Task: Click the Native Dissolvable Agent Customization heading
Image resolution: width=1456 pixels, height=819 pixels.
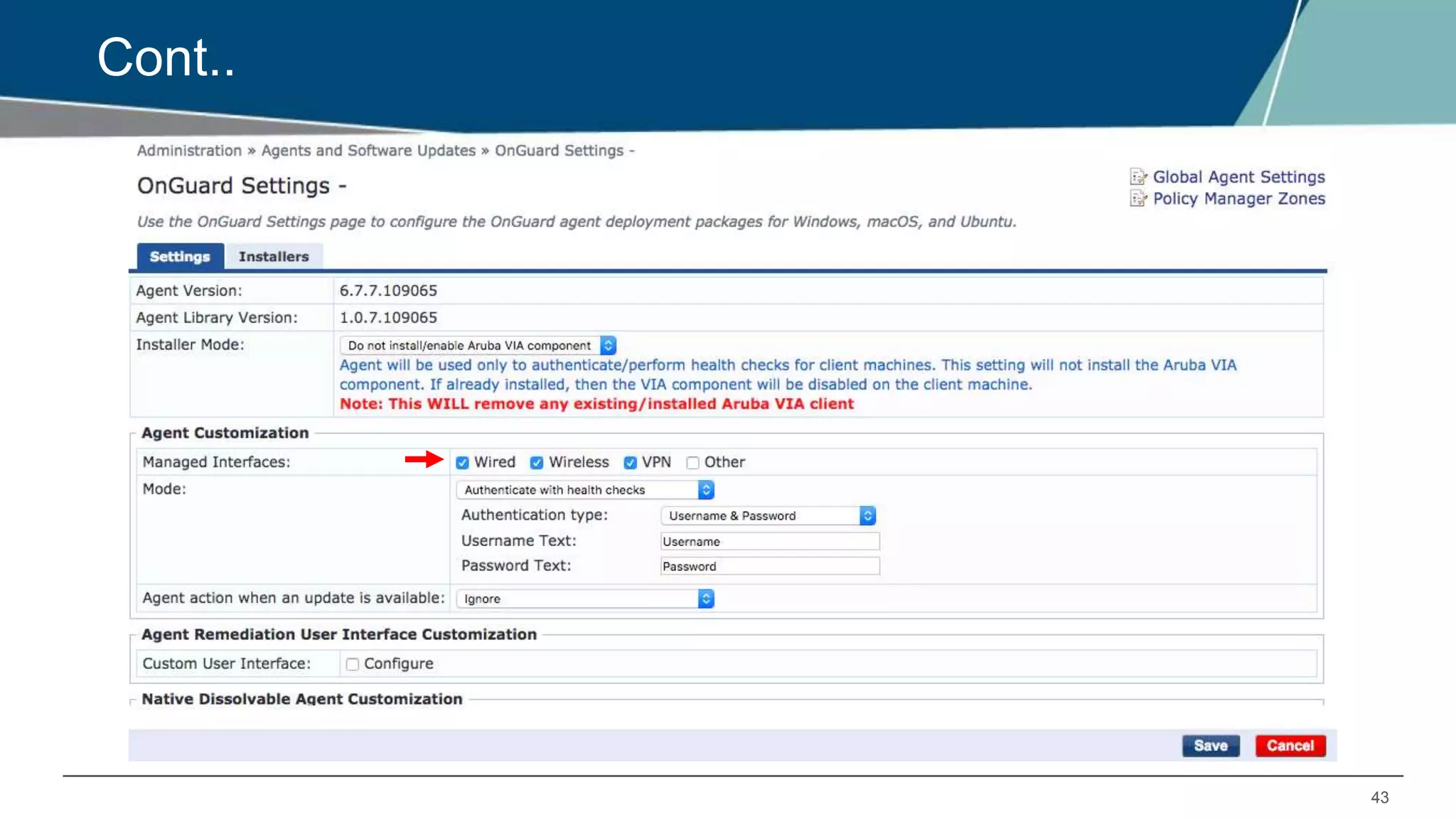Action: point(302,699)
